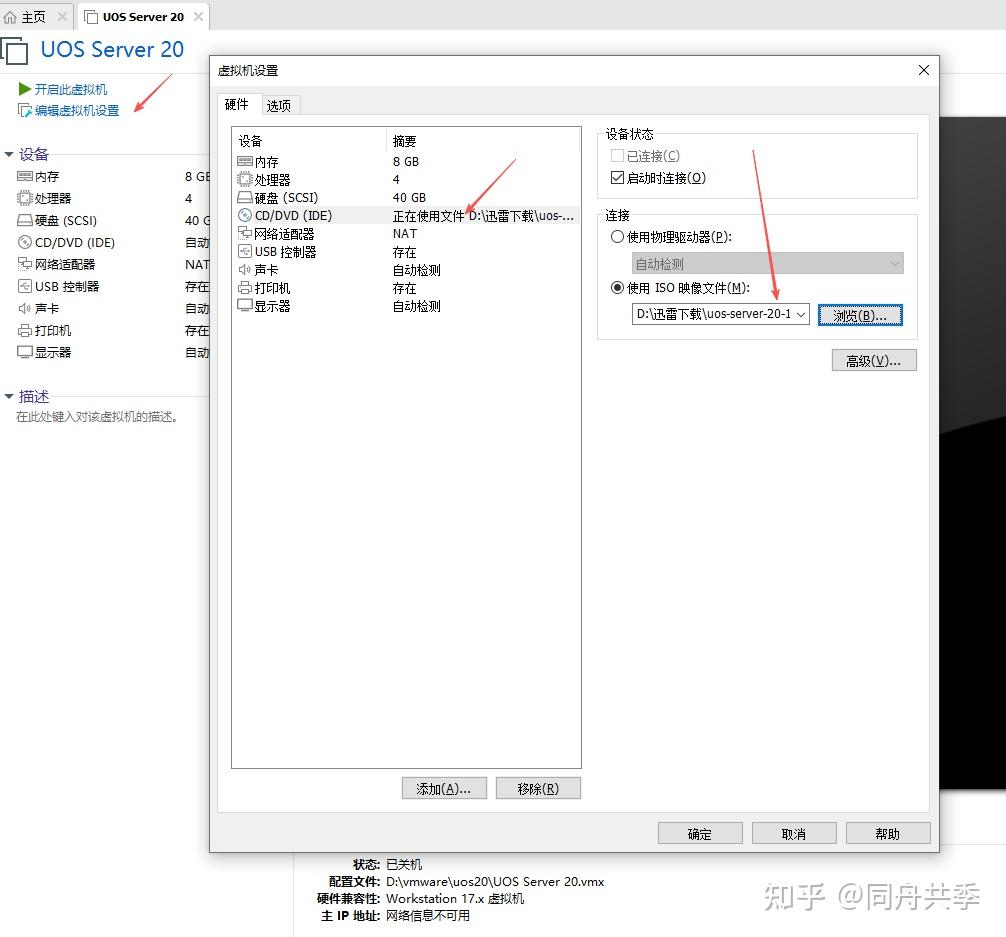Select the CD/DVD (IDE) device entry

tap(283, 214)
